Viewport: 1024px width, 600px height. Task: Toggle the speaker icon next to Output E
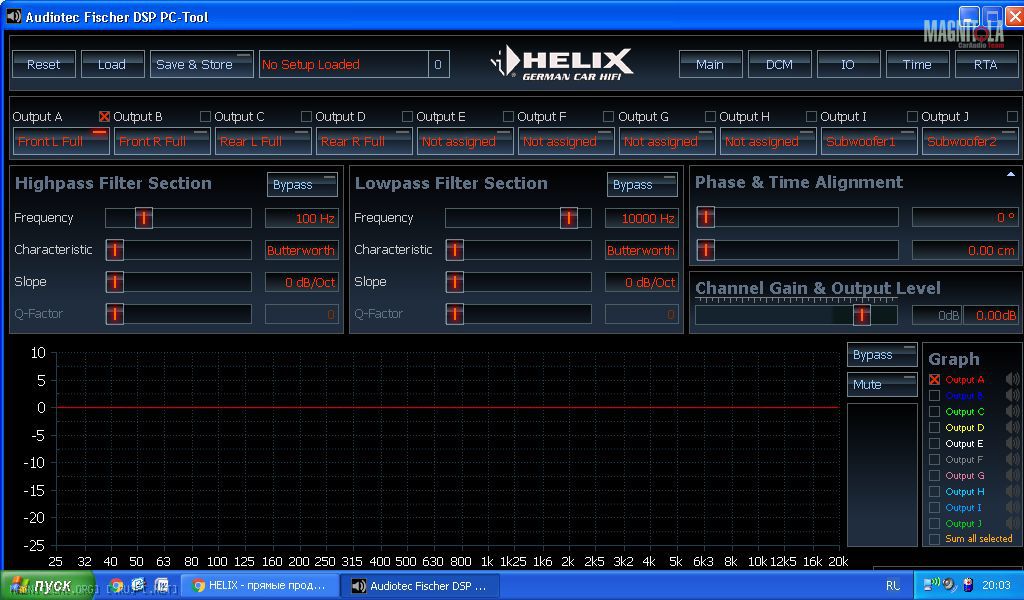(x=1012, y=444)
